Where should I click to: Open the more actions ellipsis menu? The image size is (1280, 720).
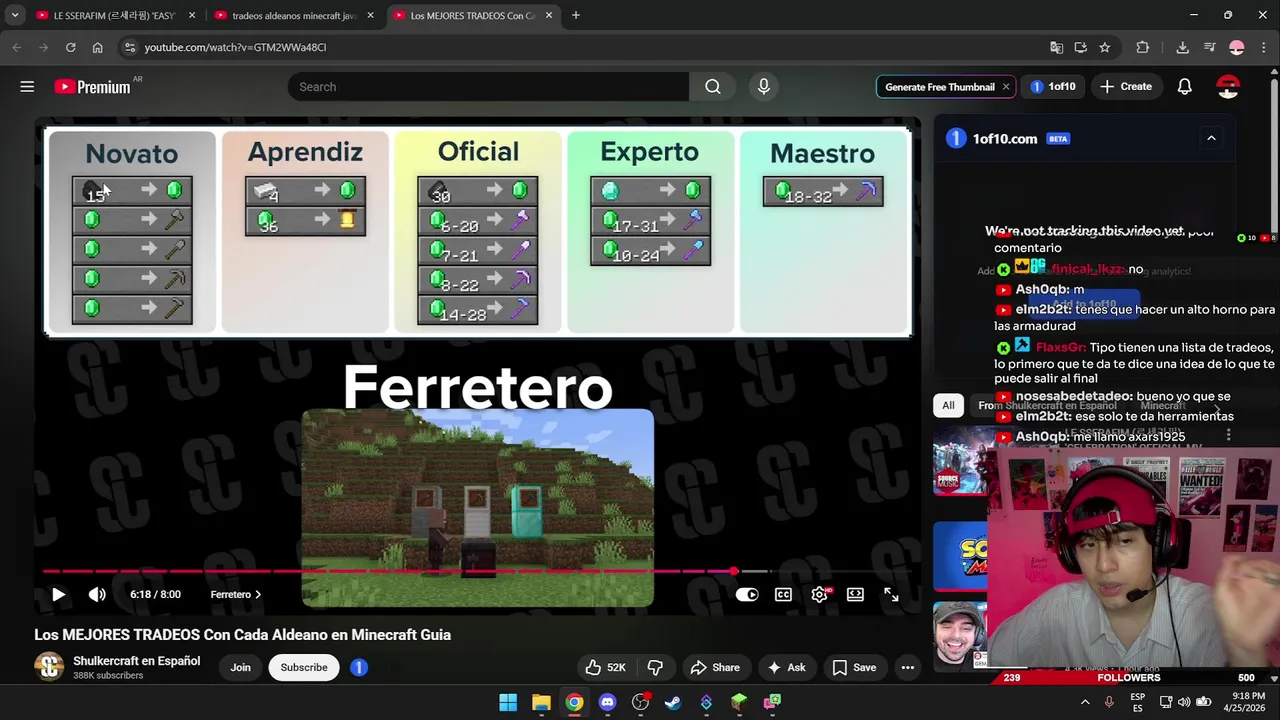point(907,667)
